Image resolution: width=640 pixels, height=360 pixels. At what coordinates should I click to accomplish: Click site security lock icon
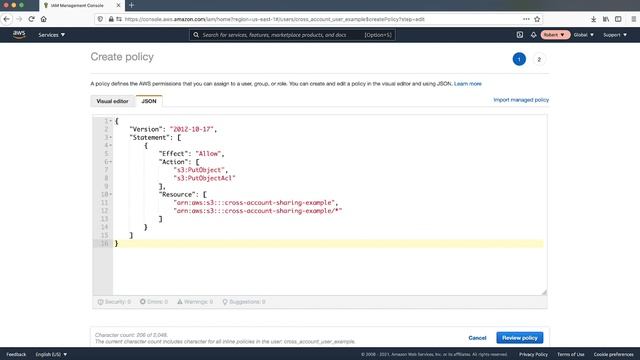pos(111,19)
